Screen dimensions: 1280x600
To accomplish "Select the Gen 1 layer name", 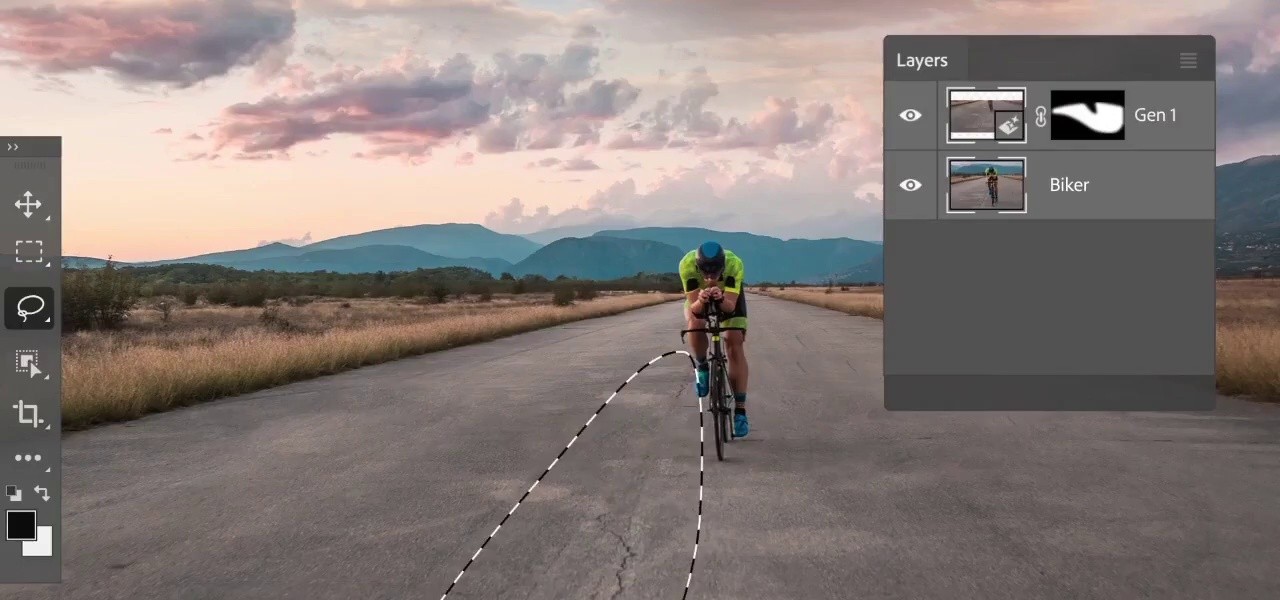I will pyautogui.click(x=1155, y=115).
